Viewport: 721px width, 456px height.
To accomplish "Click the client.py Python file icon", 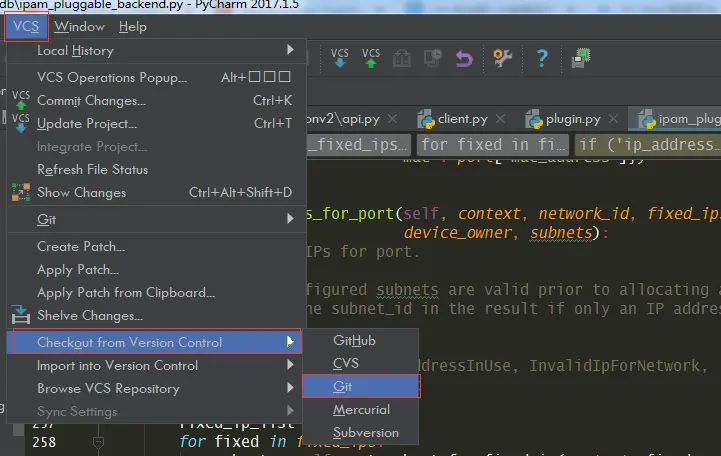I will click(426, 119).
